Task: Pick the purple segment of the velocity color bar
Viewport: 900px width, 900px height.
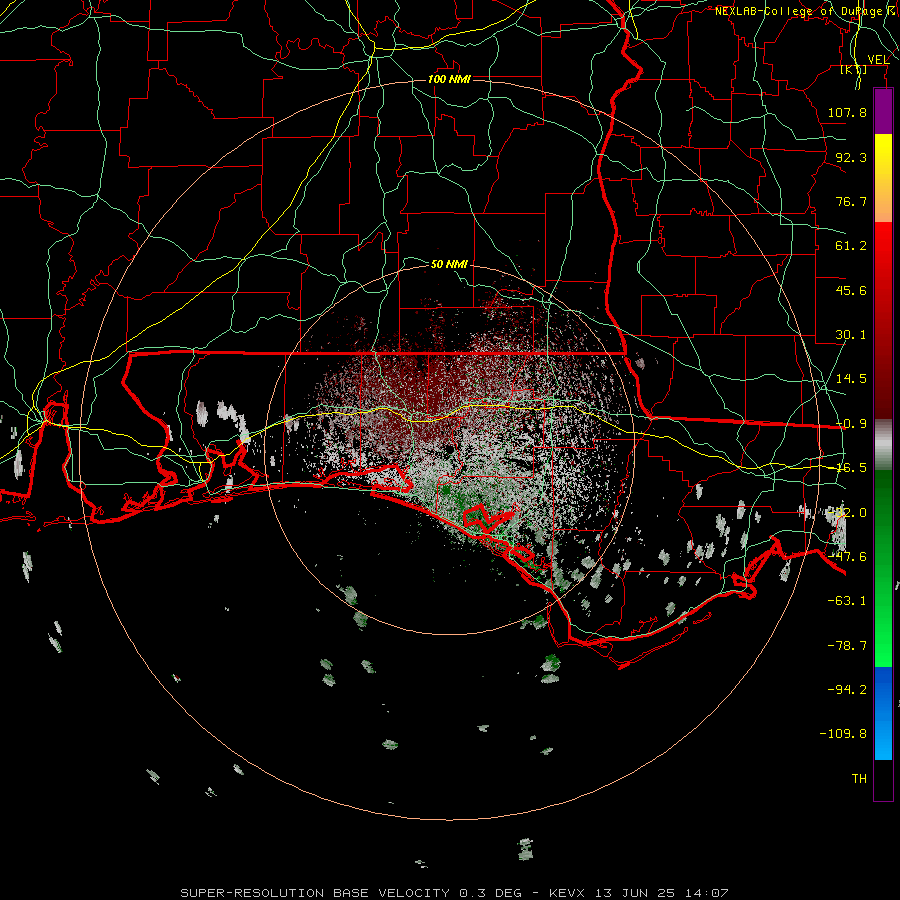Action: tap(883, 111)
